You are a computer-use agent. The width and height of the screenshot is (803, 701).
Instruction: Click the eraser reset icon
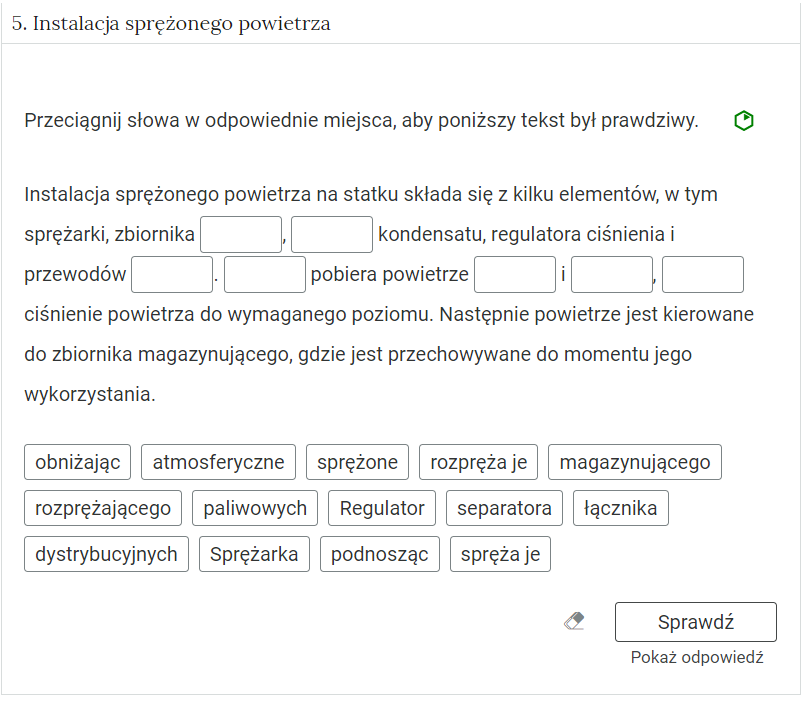click(x=573, y=621)
